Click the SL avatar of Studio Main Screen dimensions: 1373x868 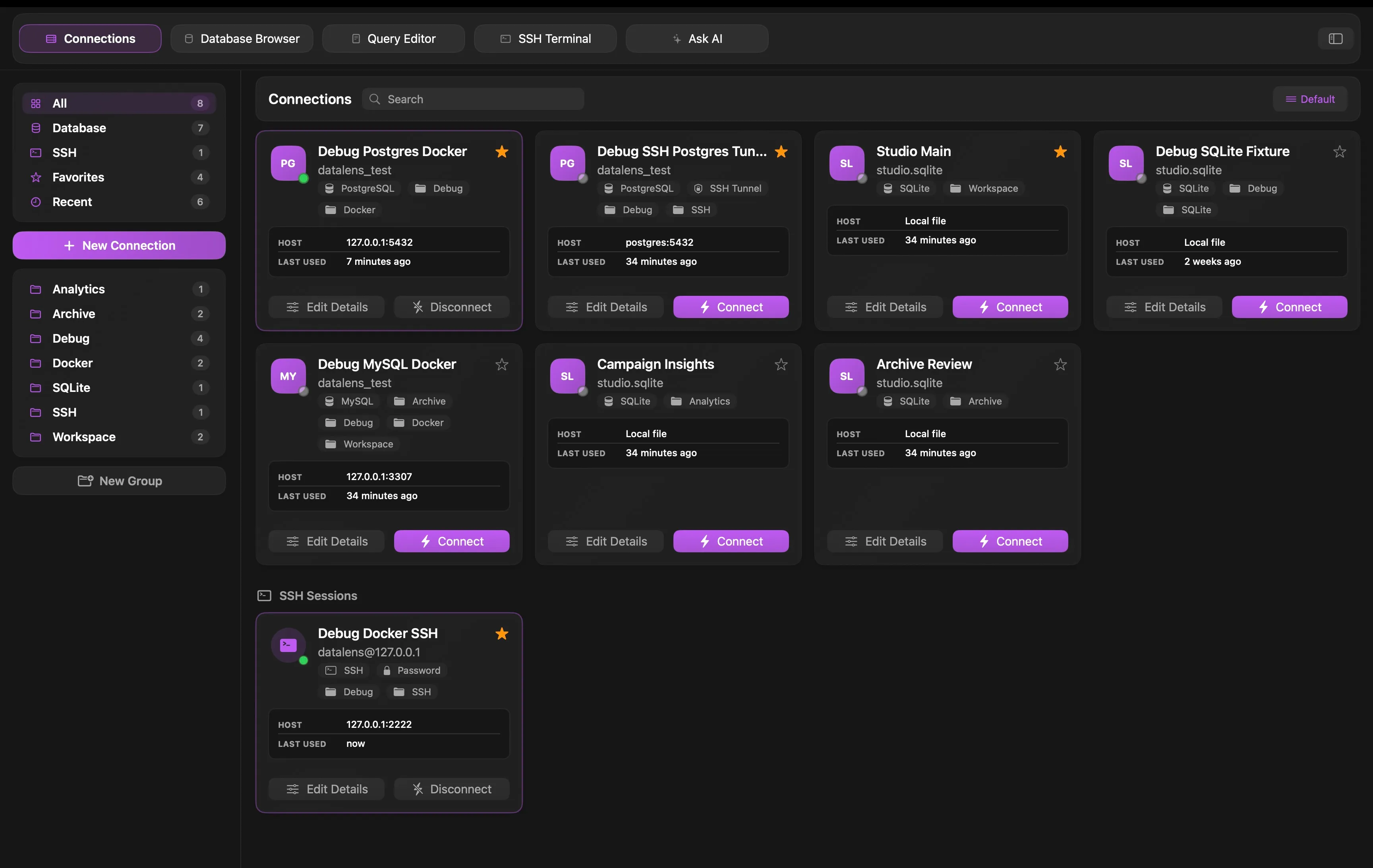tap(847, 163)
